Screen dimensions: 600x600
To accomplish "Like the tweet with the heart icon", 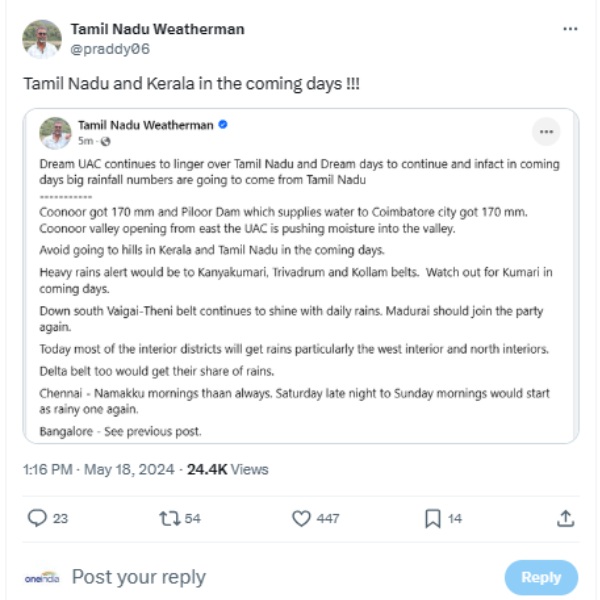I will tap(302, 518).
